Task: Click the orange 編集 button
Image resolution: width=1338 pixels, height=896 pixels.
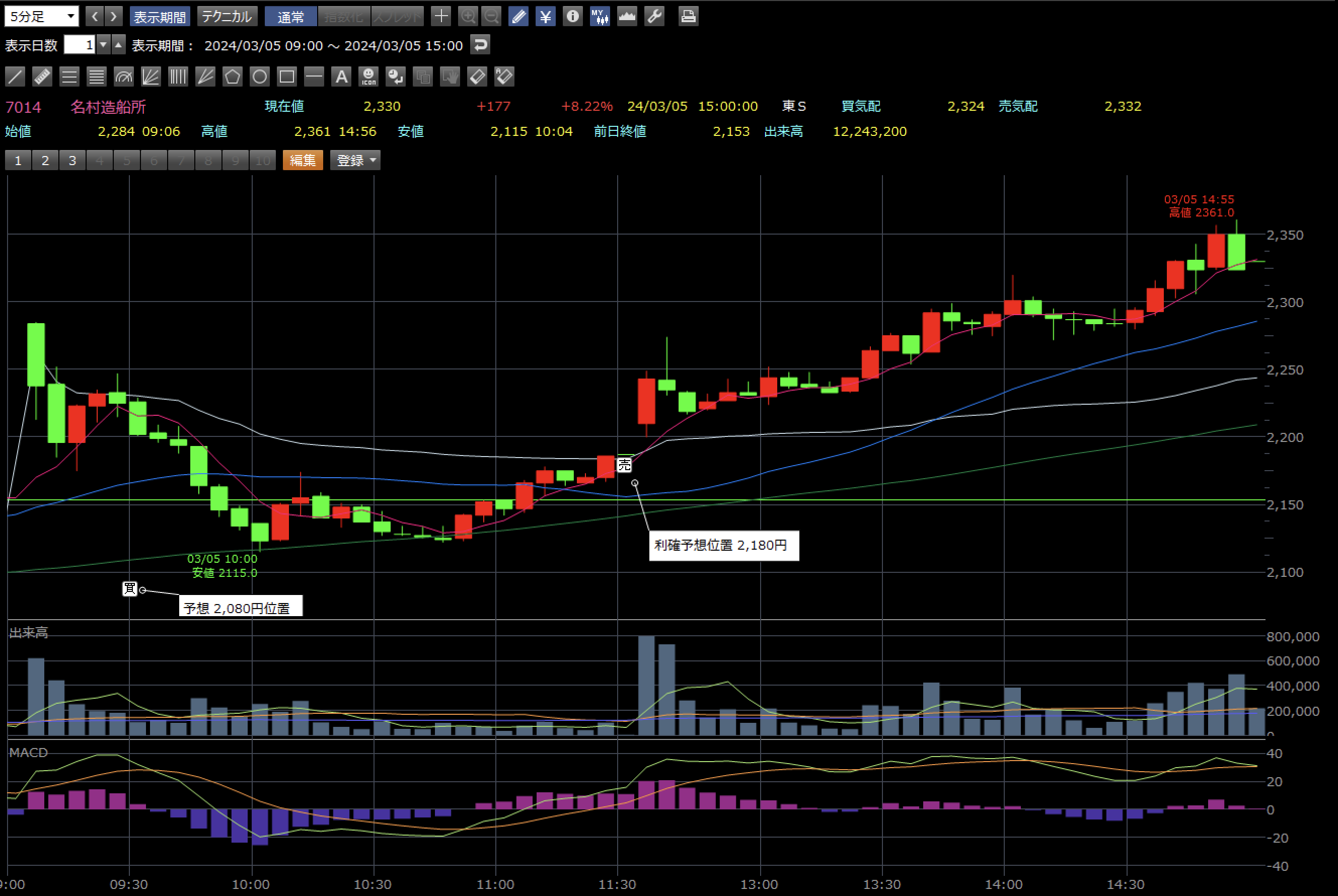Action: (303, 161)
